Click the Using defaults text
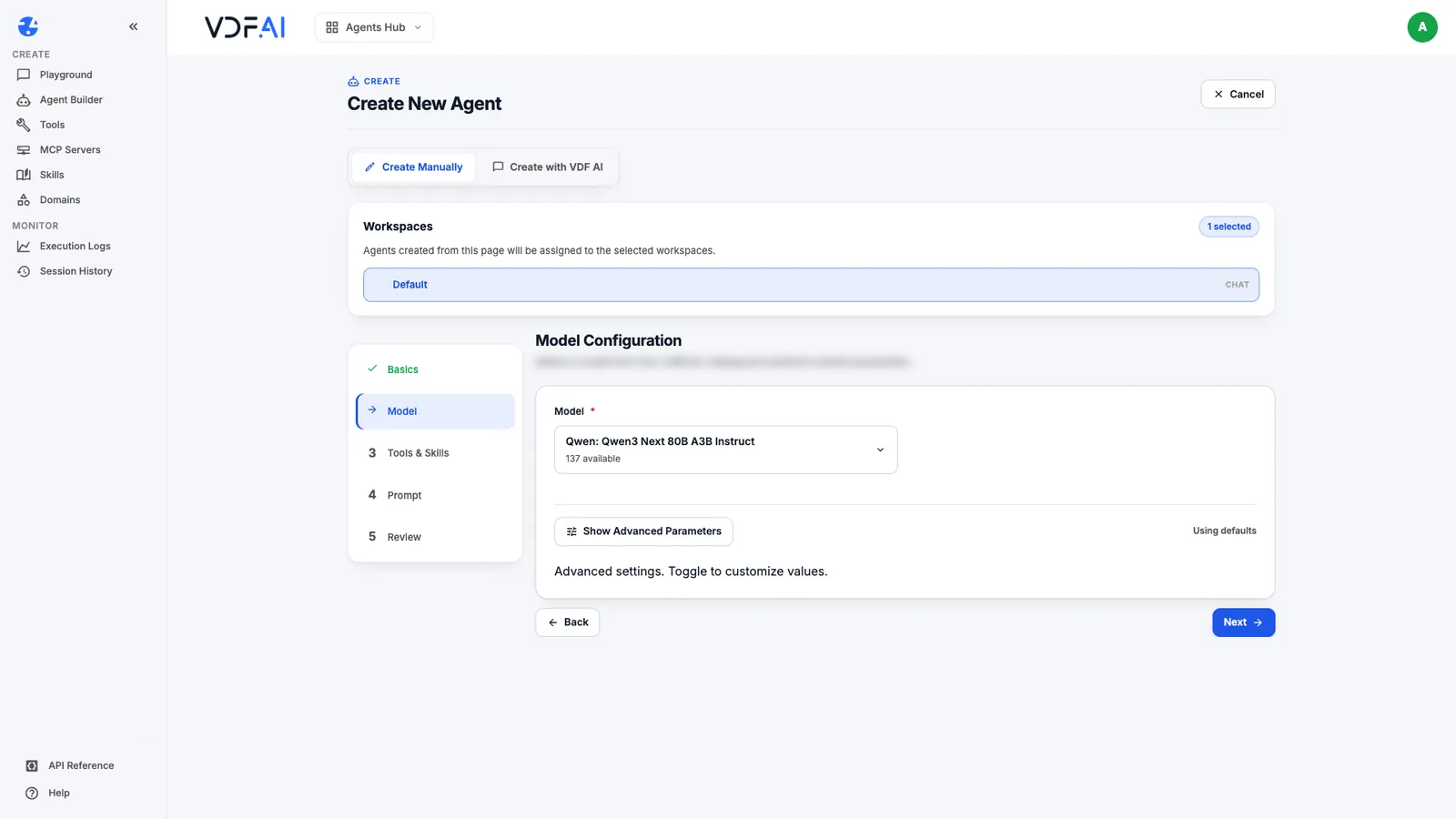 1224,531
